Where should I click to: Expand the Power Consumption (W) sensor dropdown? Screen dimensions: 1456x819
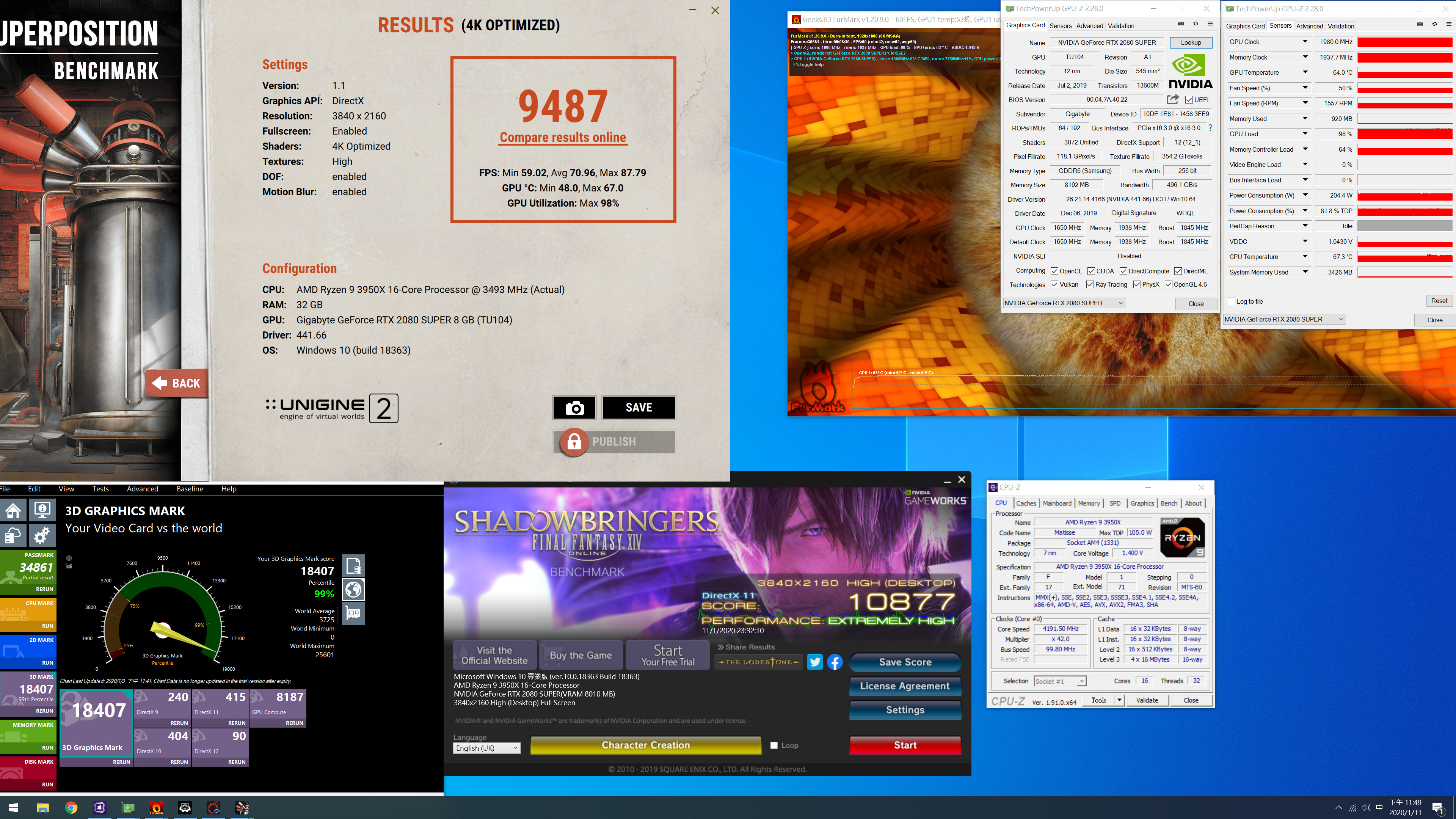coord(1304,195)
